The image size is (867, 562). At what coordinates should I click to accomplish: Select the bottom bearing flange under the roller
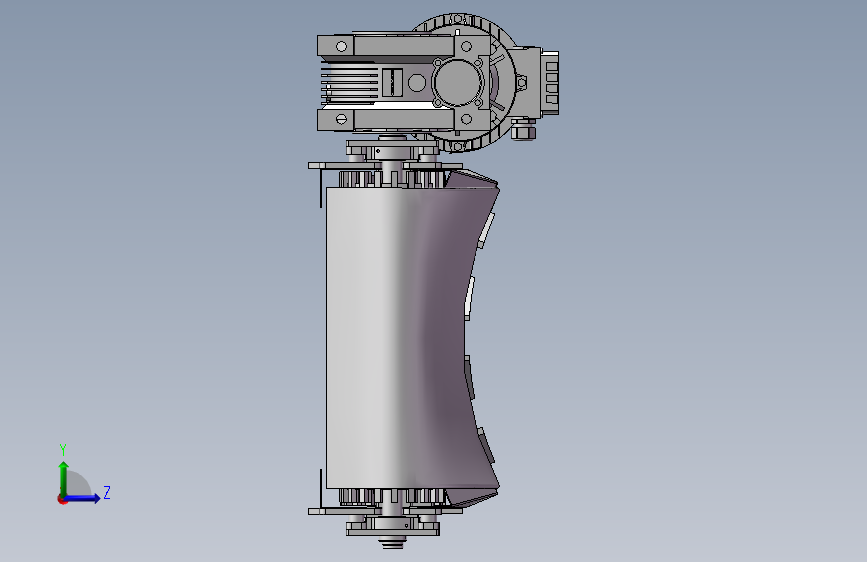[x=393, y=525]
